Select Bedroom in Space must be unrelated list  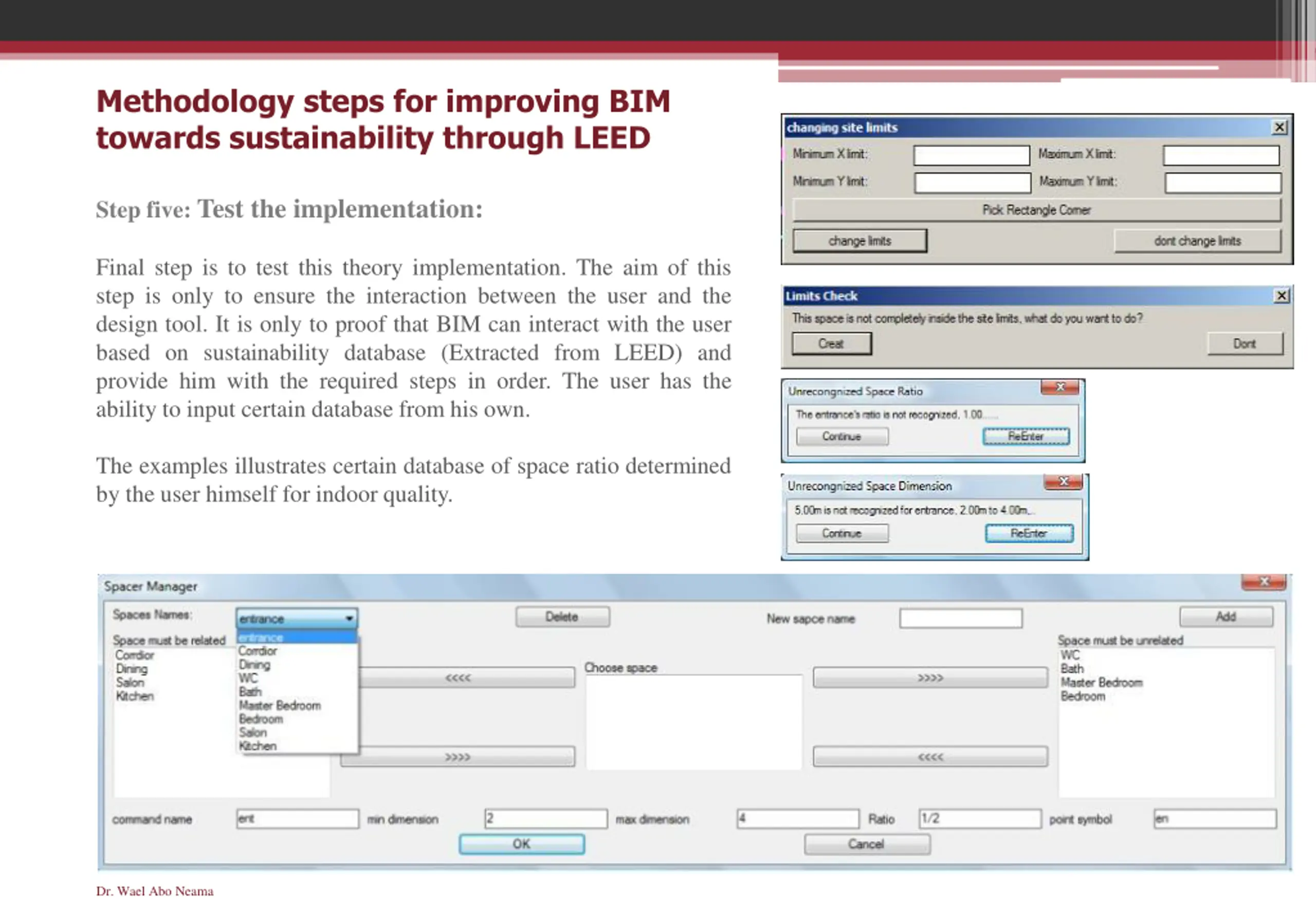click(x=1083, y=697)
